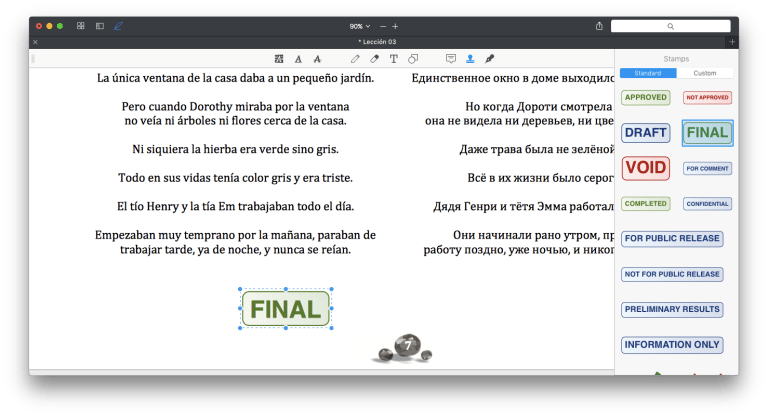Click the line 'Pero cuando Dorothy miraba por la ventana'
This screenshot has height=417, width=768.
pyautogui.click(x=235, y=107)
